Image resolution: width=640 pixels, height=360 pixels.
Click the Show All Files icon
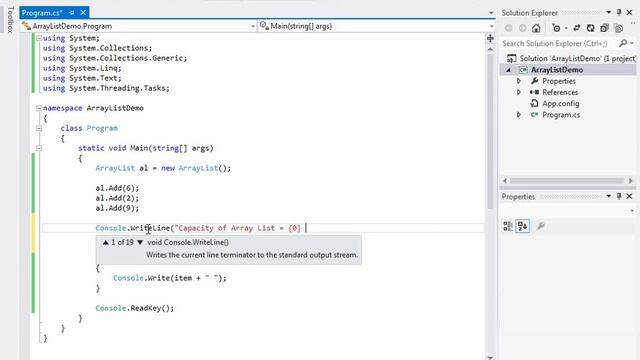click(619, 28)
